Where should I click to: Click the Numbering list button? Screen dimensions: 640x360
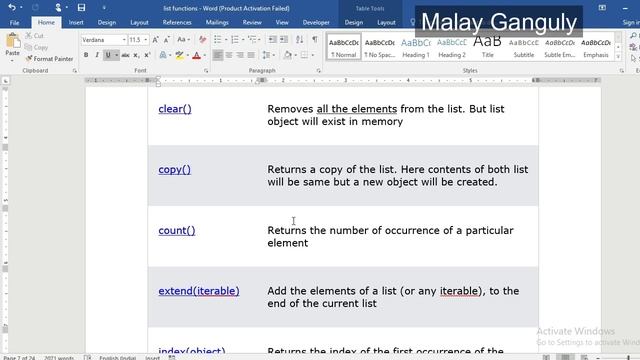tap(235, 40)
